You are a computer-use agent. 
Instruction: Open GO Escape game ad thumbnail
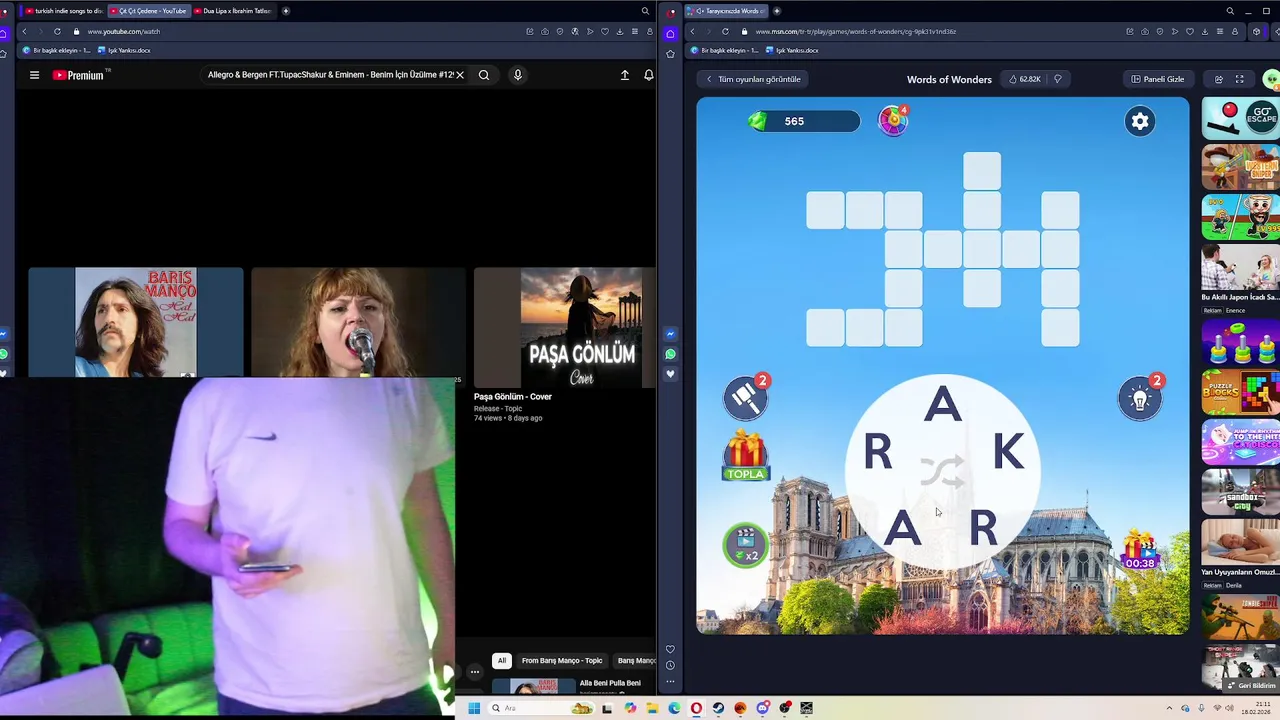pyautogui.click(x=1240, y=119)
